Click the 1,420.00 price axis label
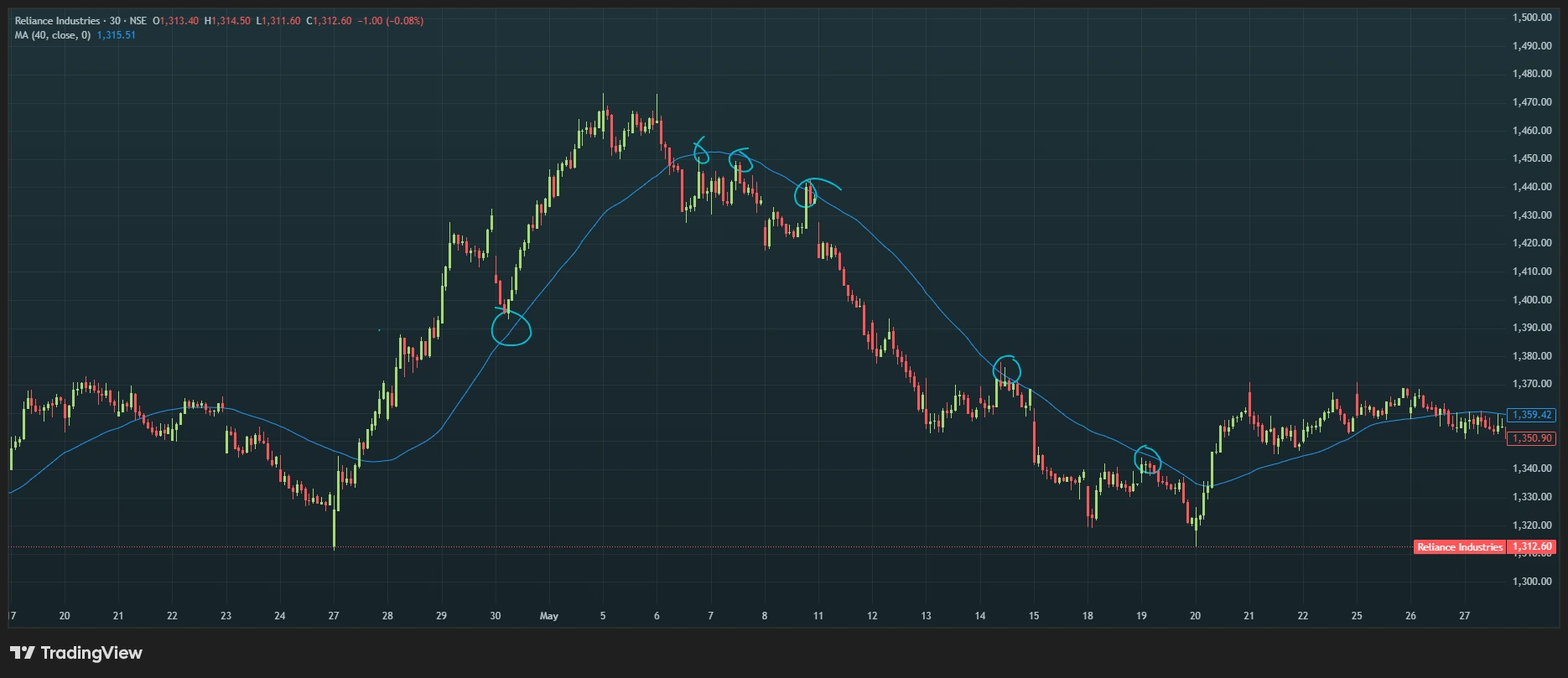The width and height of the screenshot is (1568, 678). click(1532, 243)
